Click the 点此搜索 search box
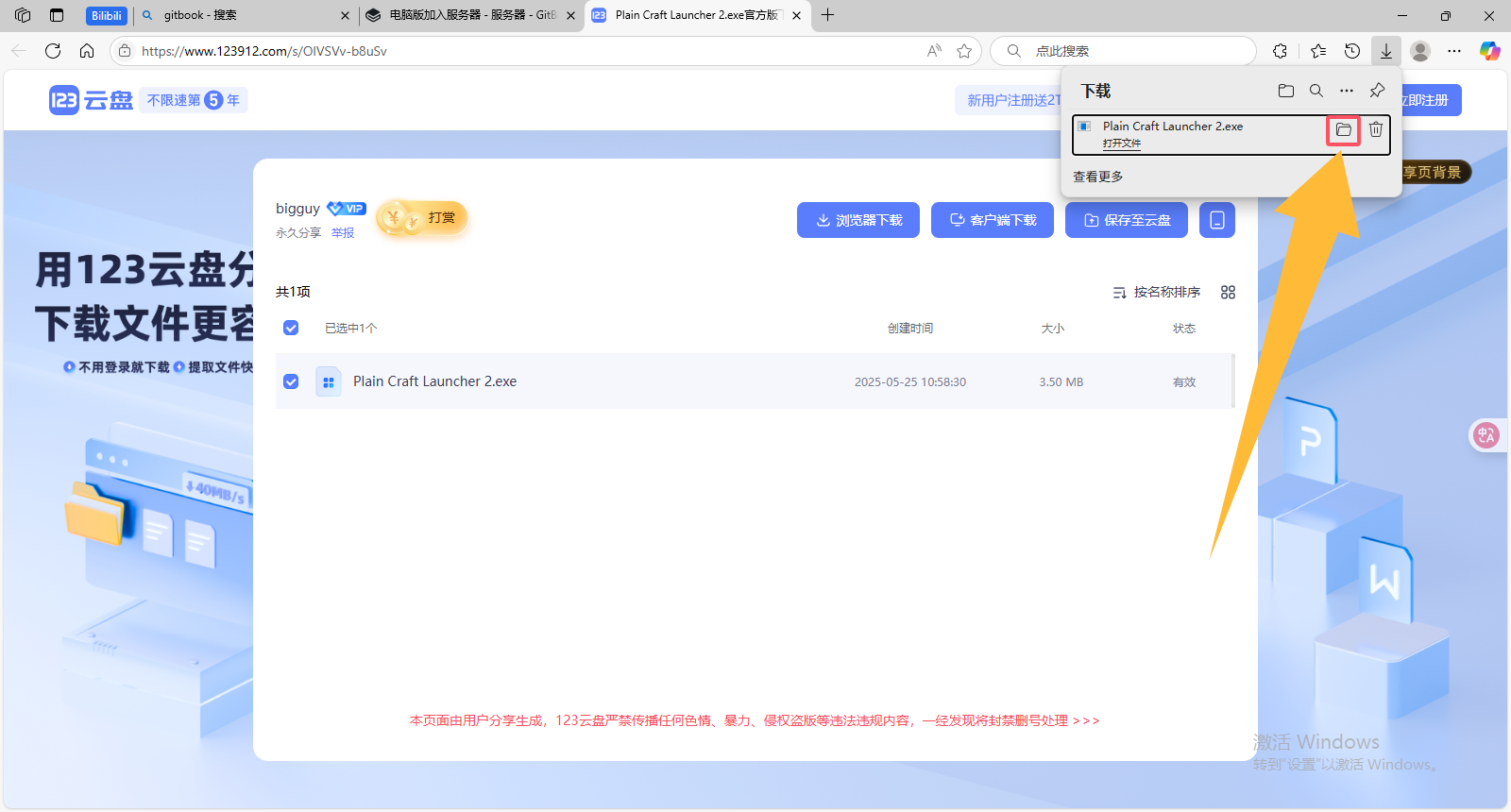The height and width of the screenshot is (812, 1511). 1124,51
